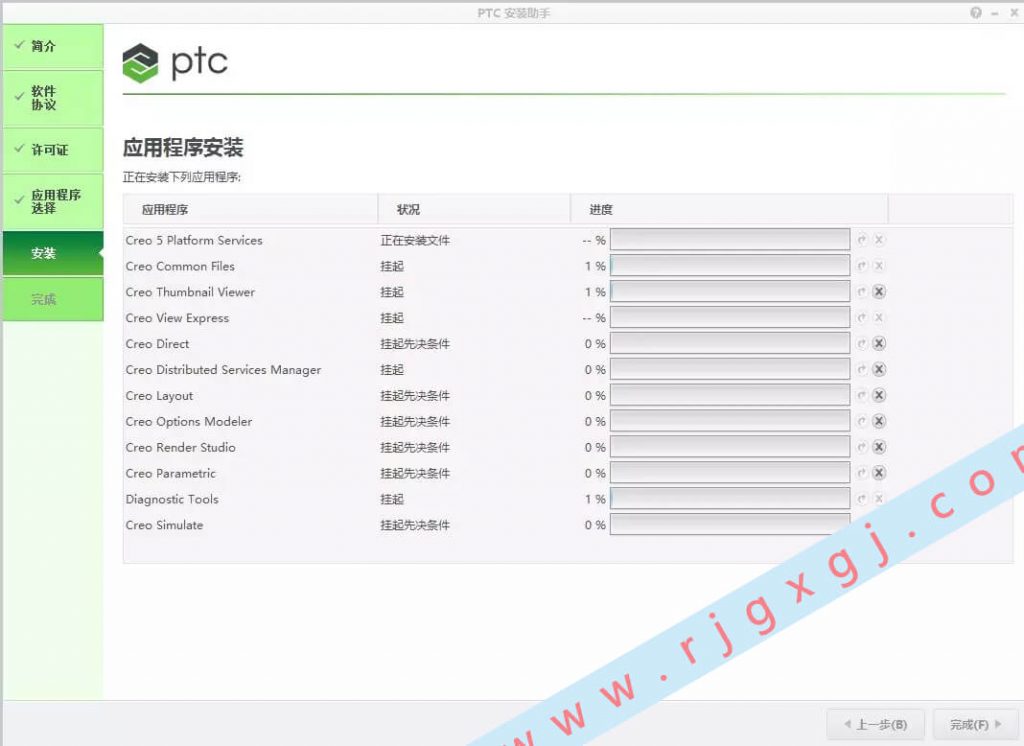The width and height of the screenshot is (1024, 746).
Task: Click the Creo Thumbnail Viewer progress bar
Action: (x=730, y=292)
